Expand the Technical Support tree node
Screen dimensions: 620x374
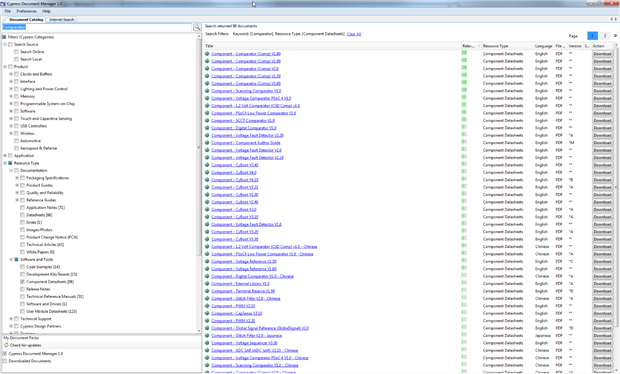tap(11, 319)
